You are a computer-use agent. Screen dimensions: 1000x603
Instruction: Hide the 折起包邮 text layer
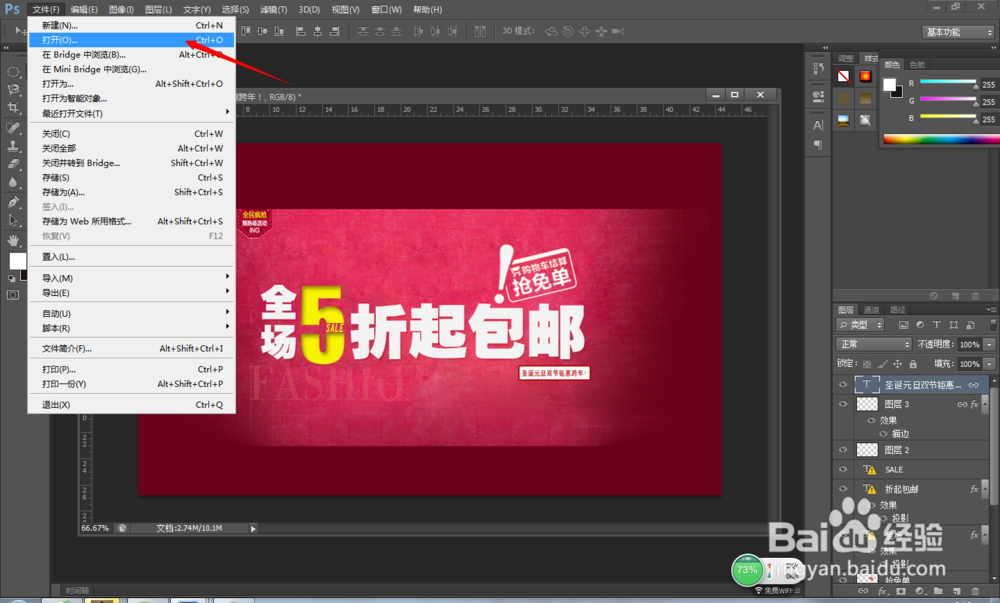843,489
